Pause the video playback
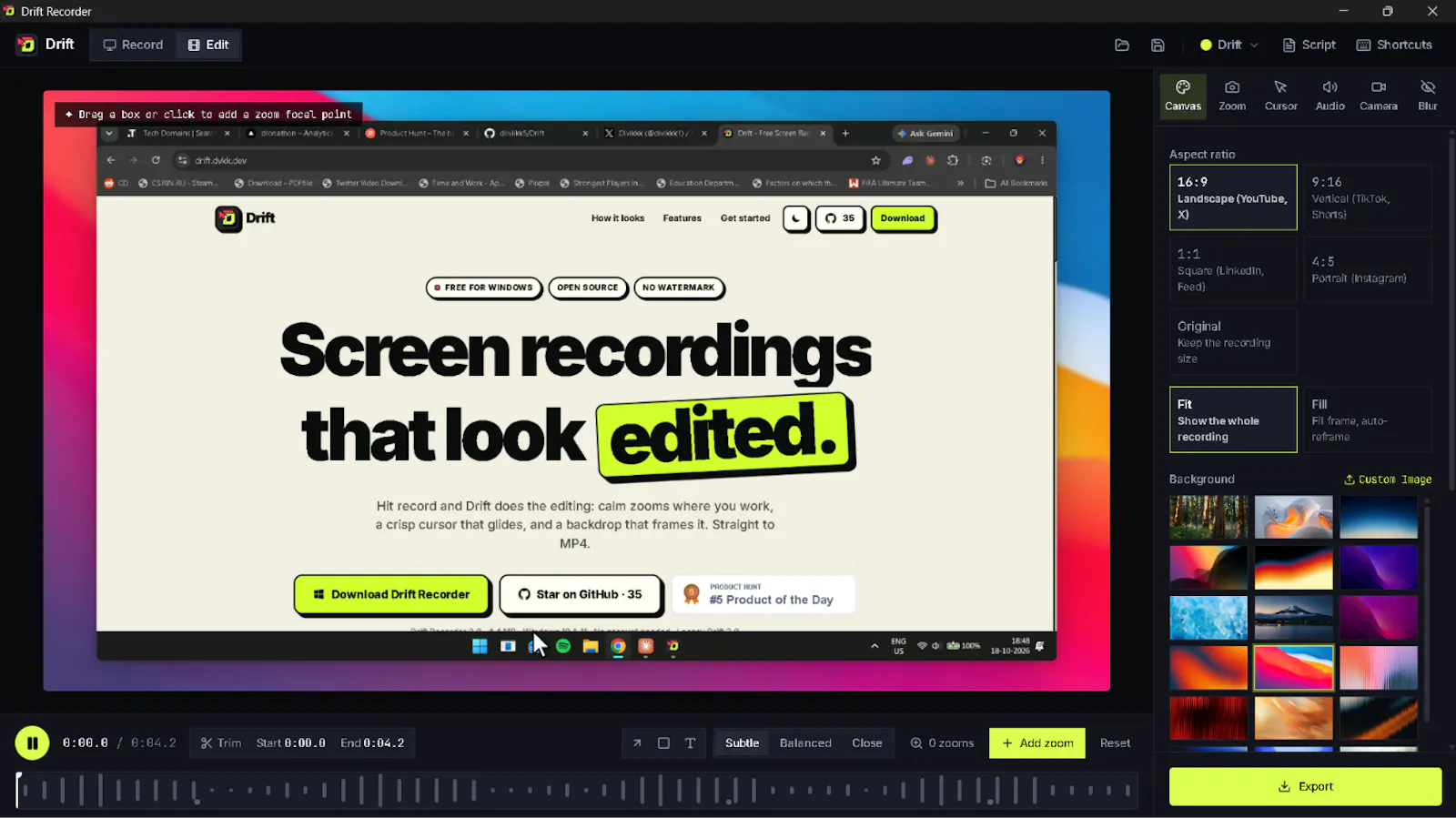The width and height of the screenshot is (1456, 818). click(x=32, y=742)
